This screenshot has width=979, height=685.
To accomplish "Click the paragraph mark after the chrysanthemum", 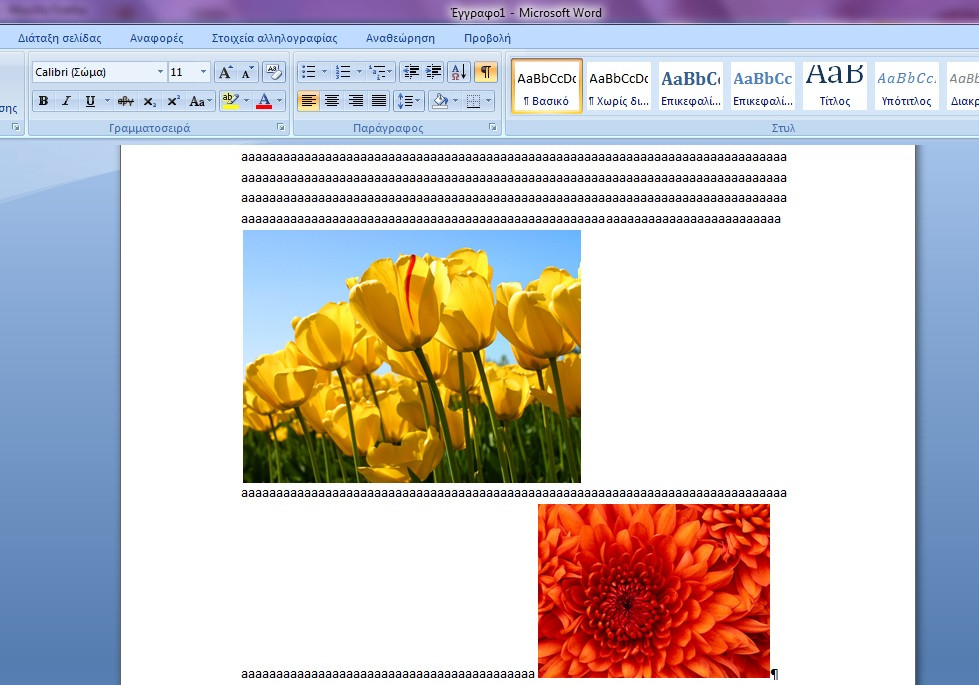I will point(775,674).
